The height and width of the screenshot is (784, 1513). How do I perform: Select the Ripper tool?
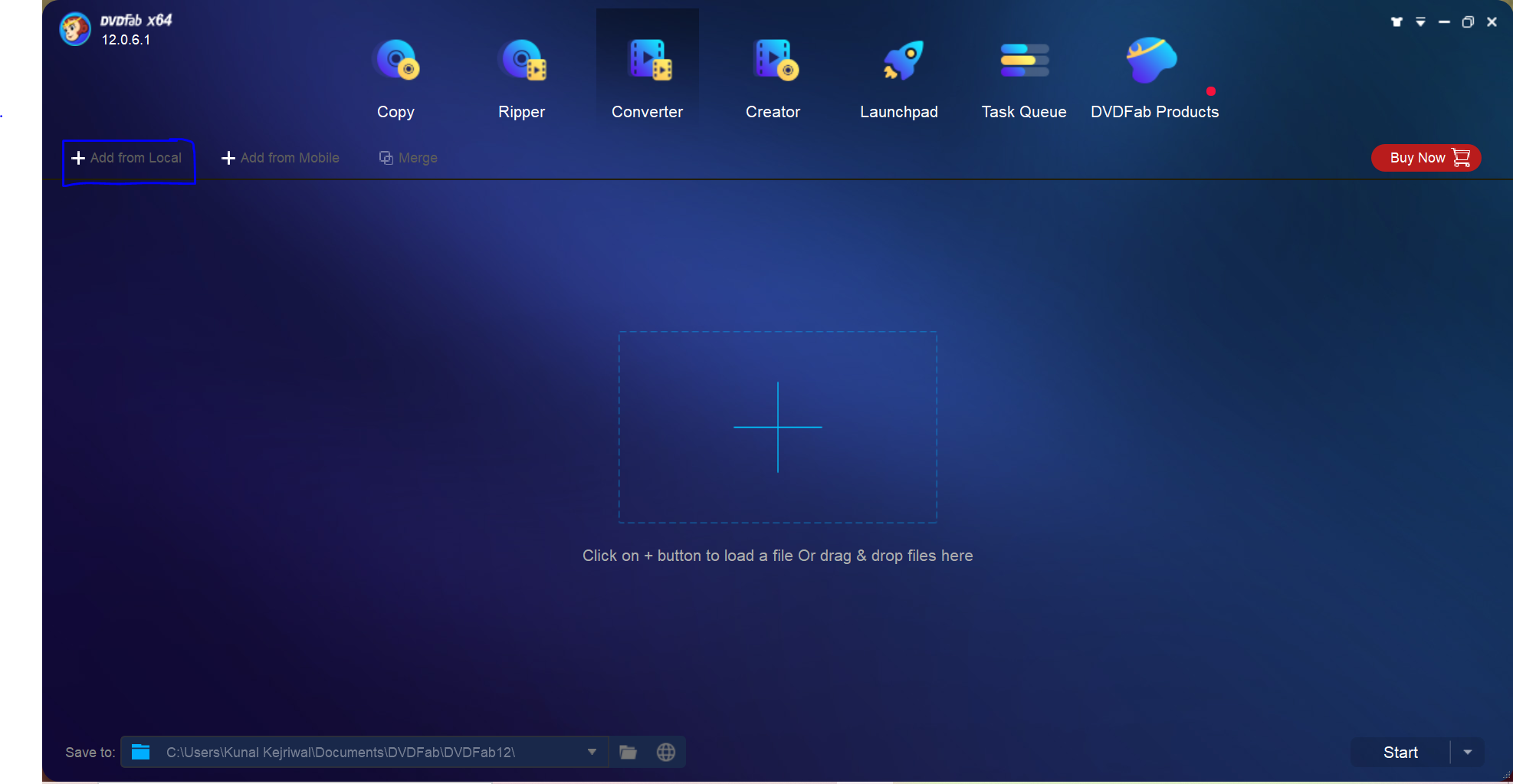[521, 77]
